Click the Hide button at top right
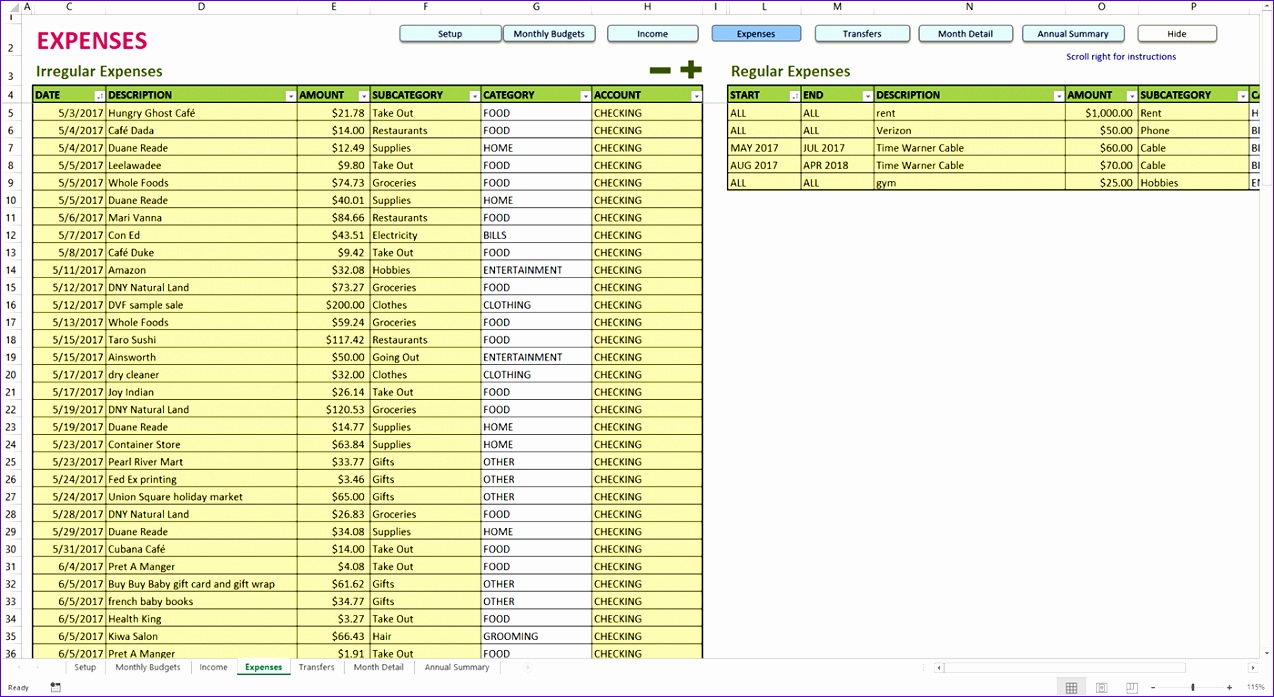This screenshot has height=697, width=1274. [1176, 33]
